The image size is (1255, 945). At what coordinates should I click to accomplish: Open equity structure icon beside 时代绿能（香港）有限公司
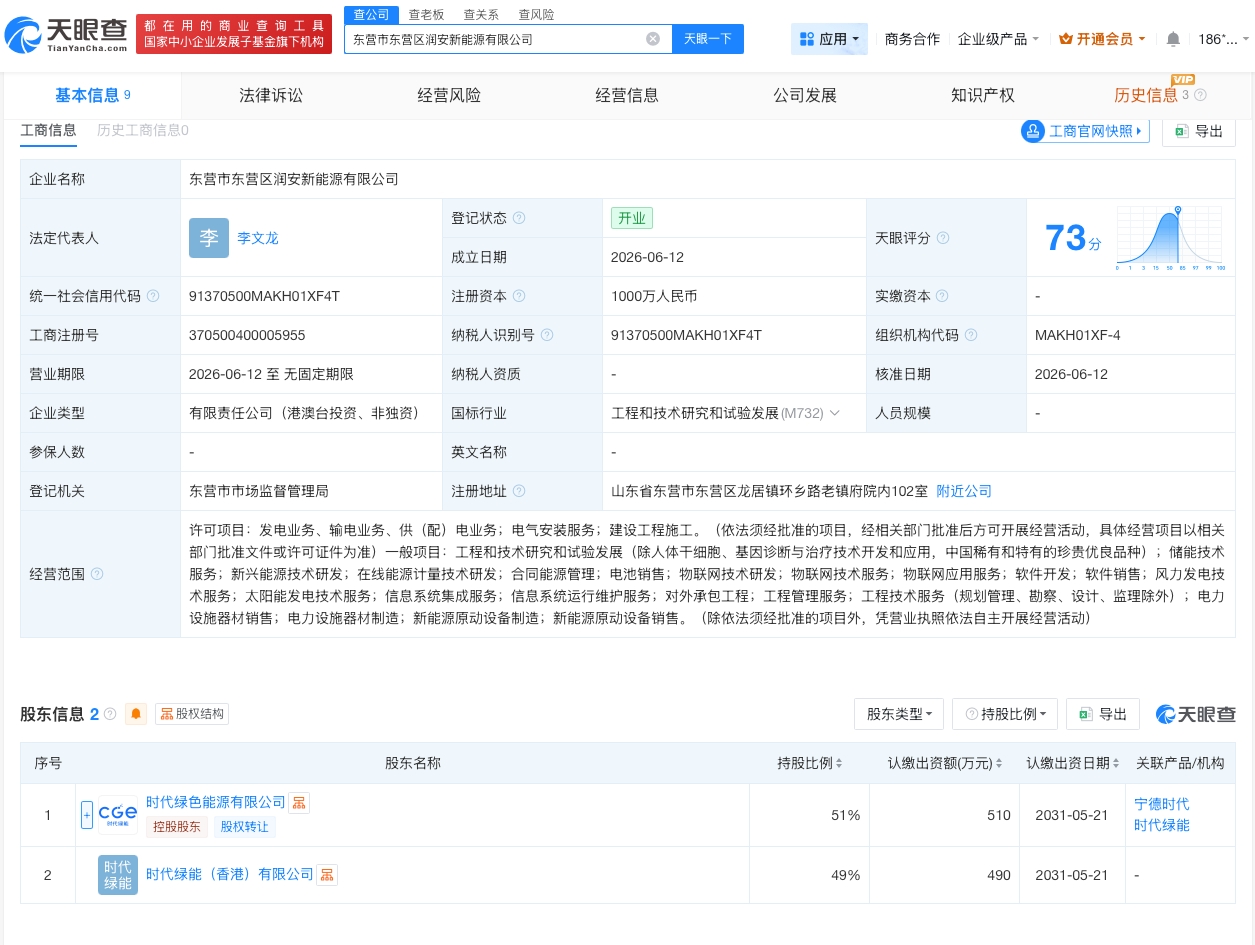coord(327,875)
